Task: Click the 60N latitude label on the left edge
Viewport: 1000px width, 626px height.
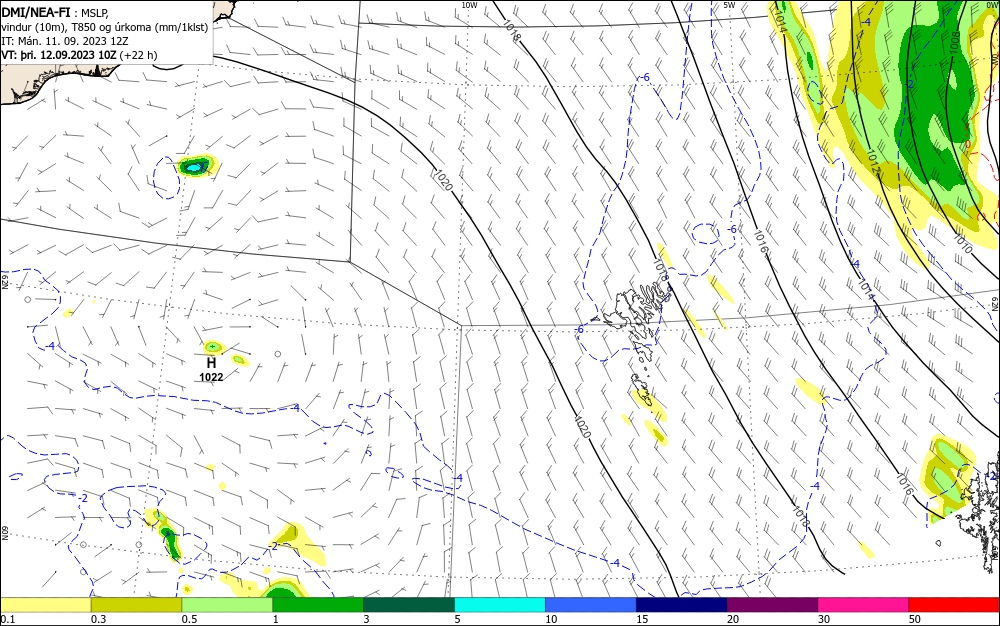Action: [4, 533]
